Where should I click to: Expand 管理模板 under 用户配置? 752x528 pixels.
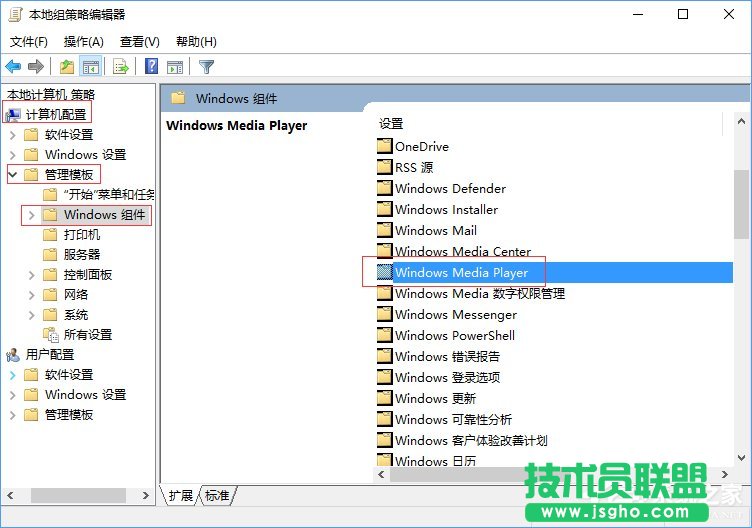(13, 415)
